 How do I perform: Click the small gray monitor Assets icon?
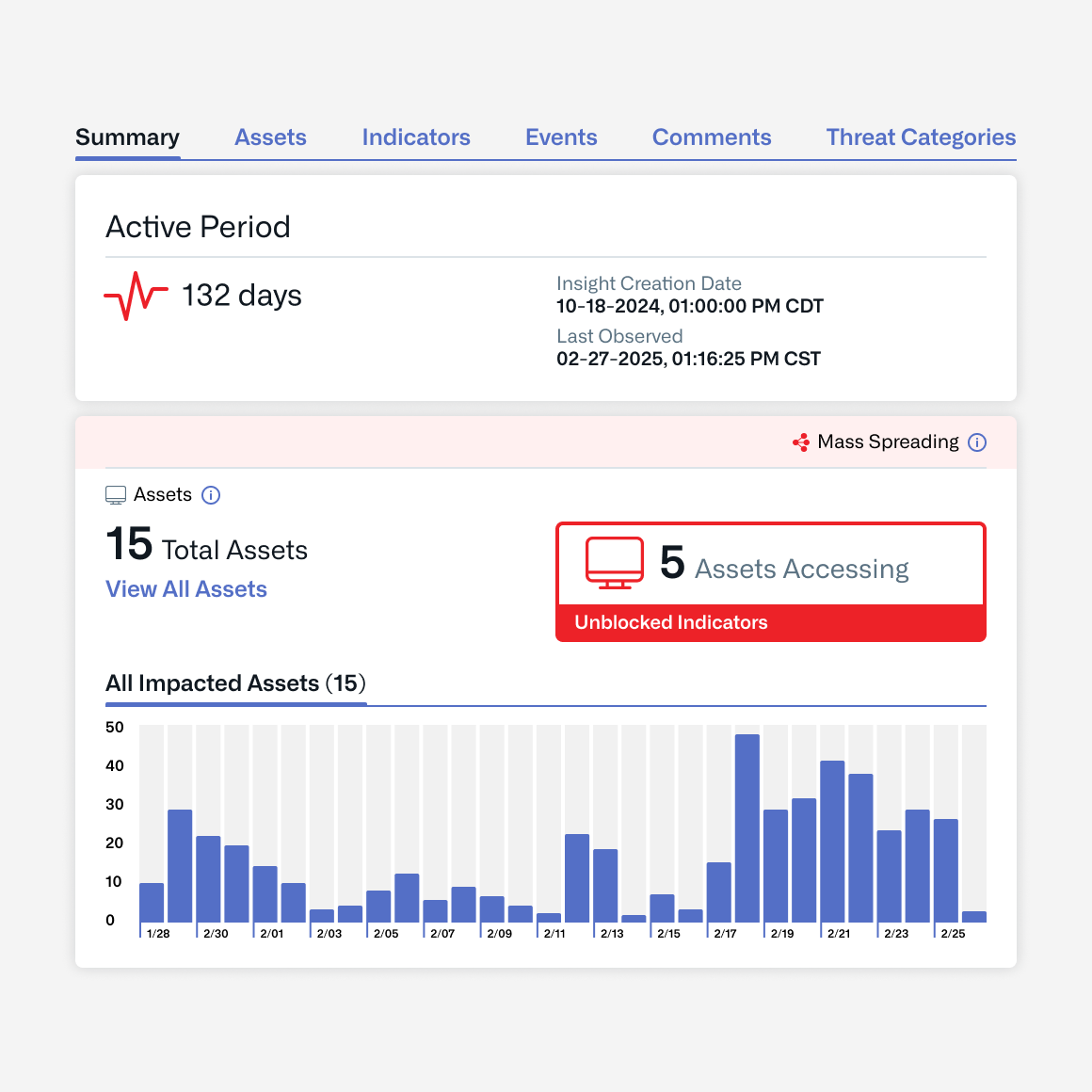[116, 495]
